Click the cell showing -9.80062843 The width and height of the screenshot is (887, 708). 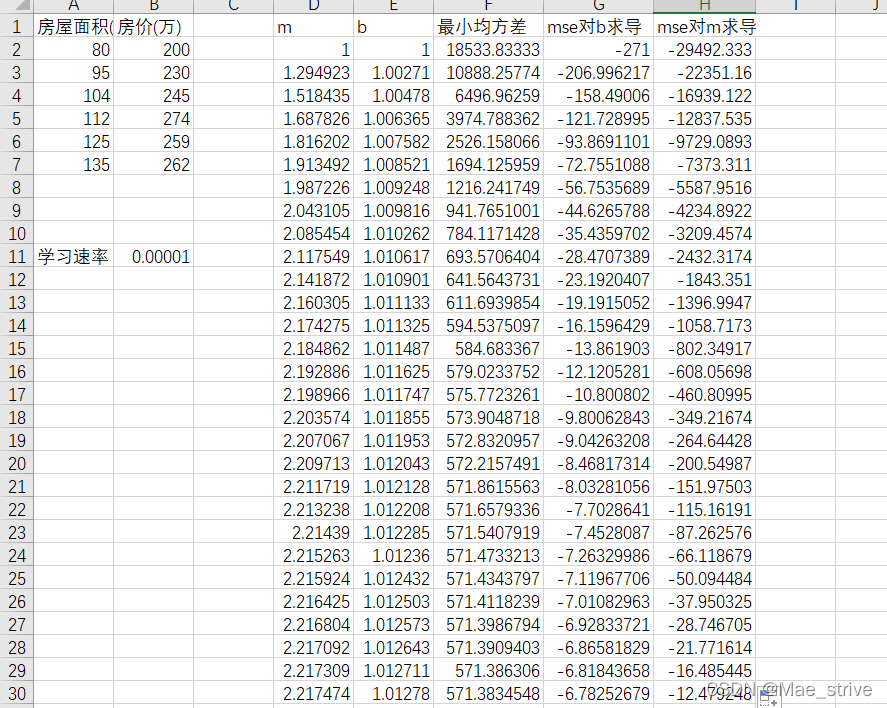tap(598, 418)
